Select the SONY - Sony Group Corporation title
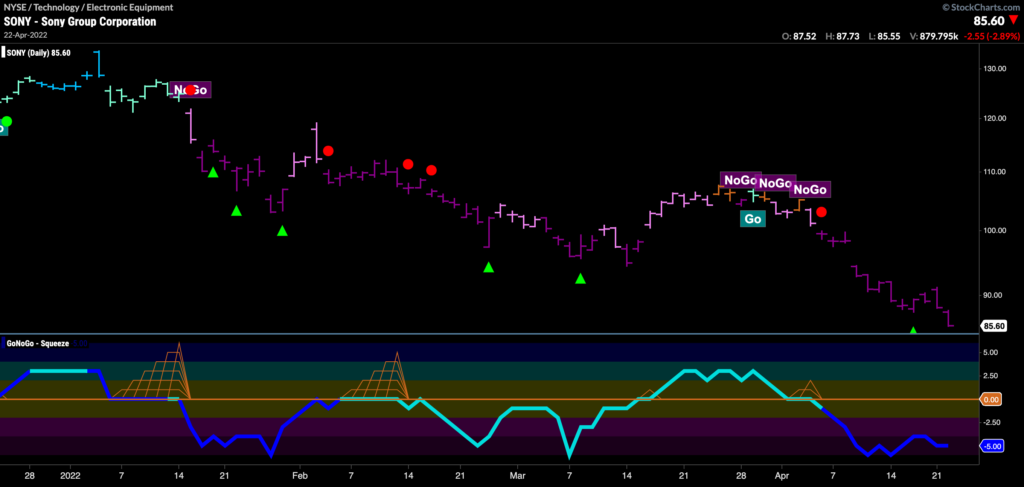The height and width of the screenshot is (487, 1024). click(x=80, y=21)
